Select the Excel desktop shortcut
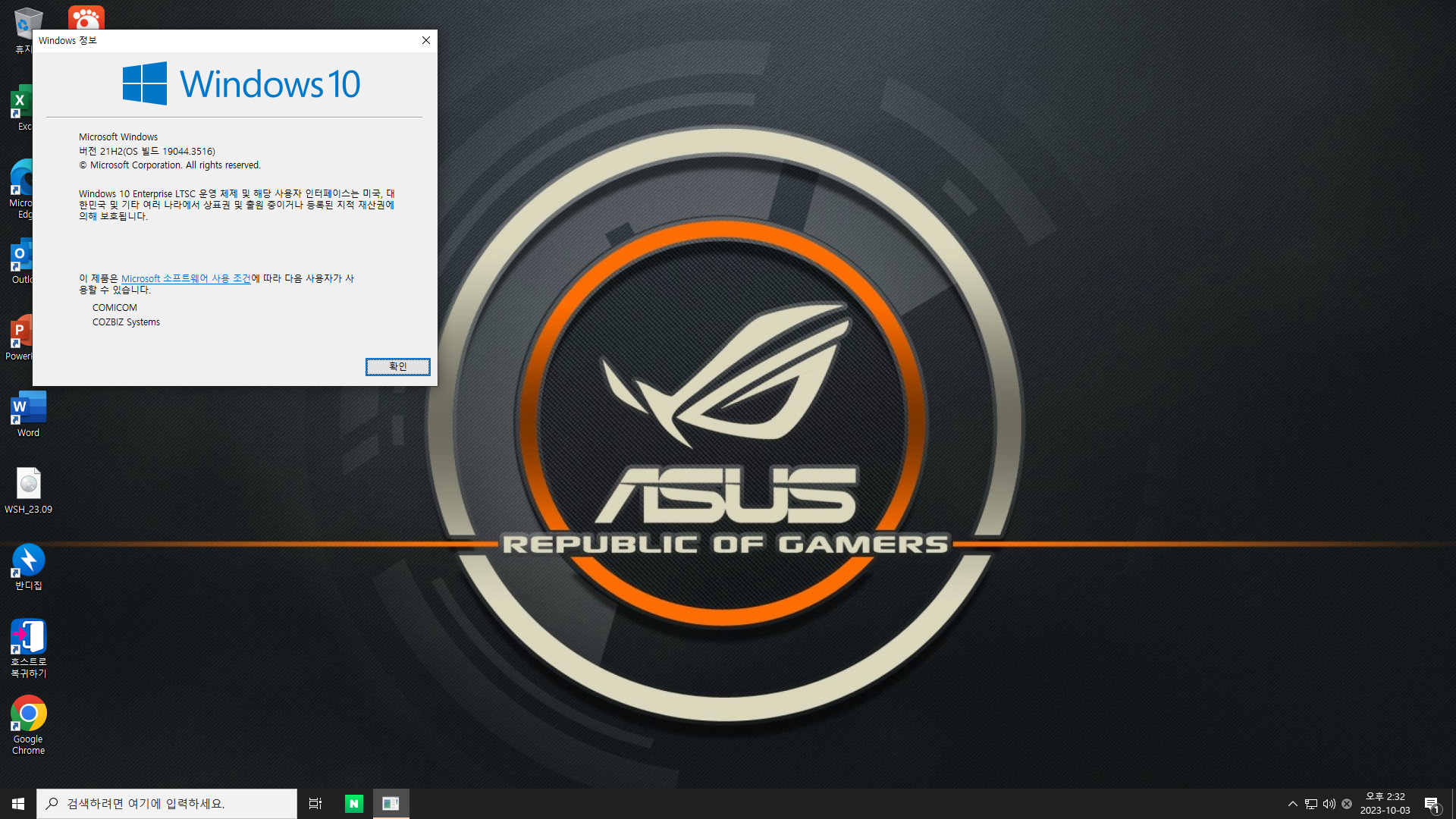Image resolution: width=1456 pixels, height=819 pixels. tap(21, 108)
